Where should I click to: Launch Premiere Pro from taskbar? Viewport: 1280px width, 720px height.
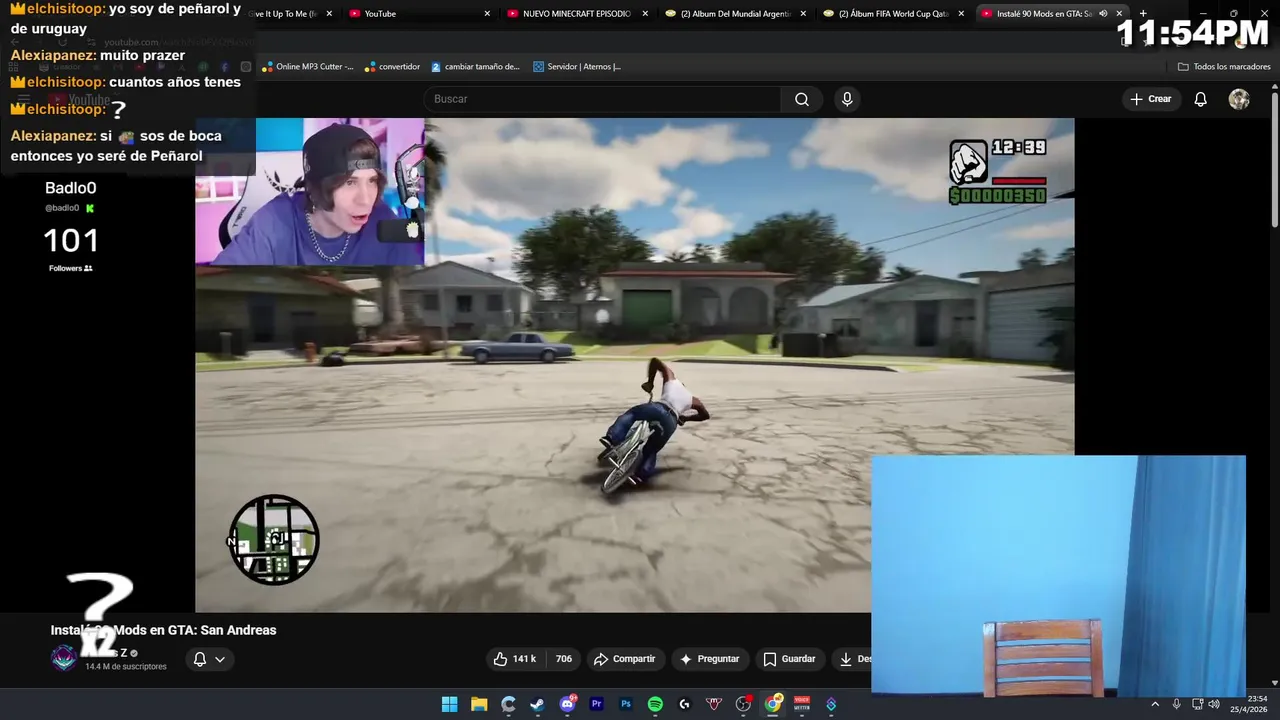[x=597, y=704]
